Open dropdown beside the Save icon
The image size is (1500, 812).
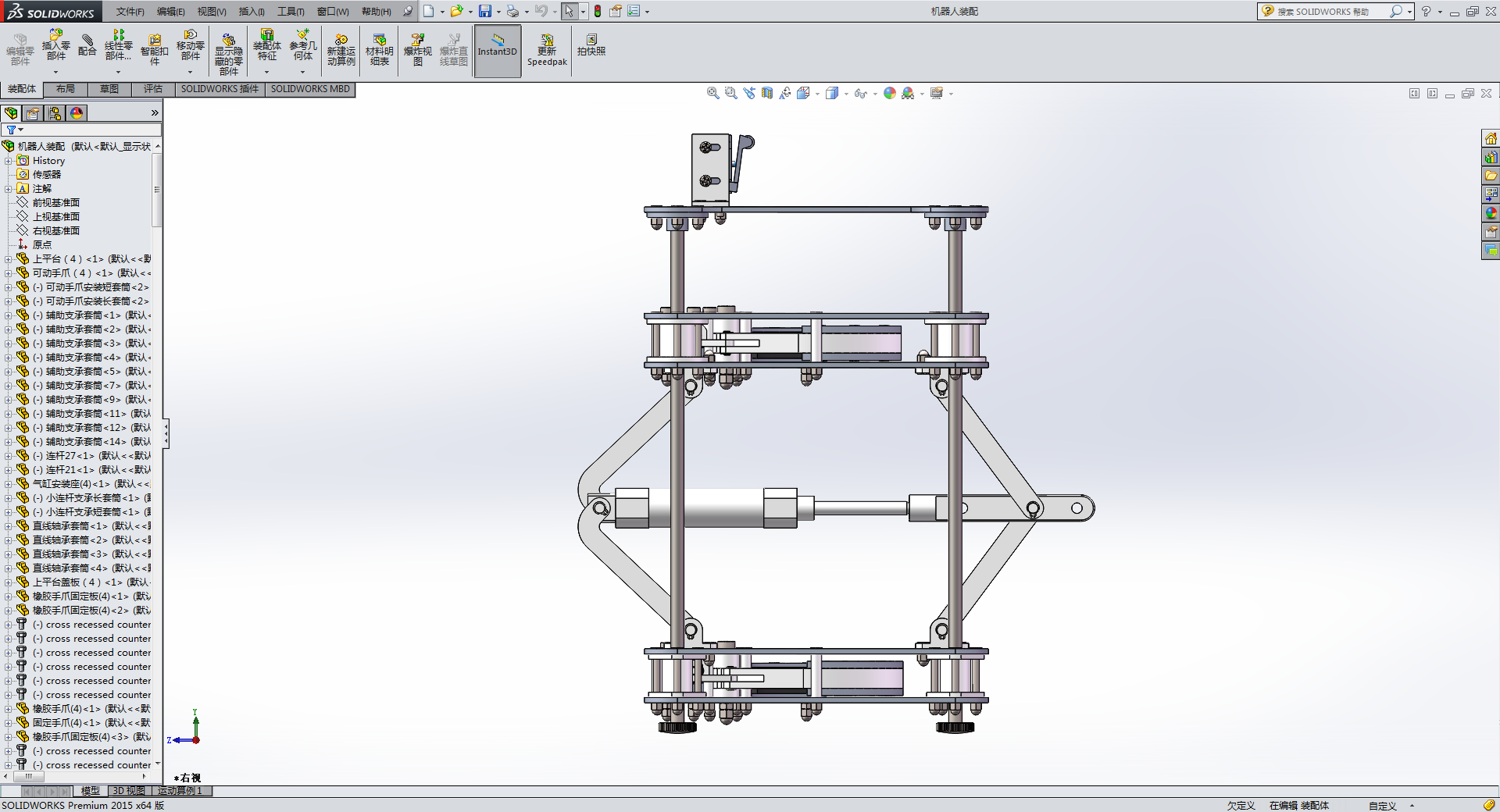pyautogui.click(x=498, y=12)
